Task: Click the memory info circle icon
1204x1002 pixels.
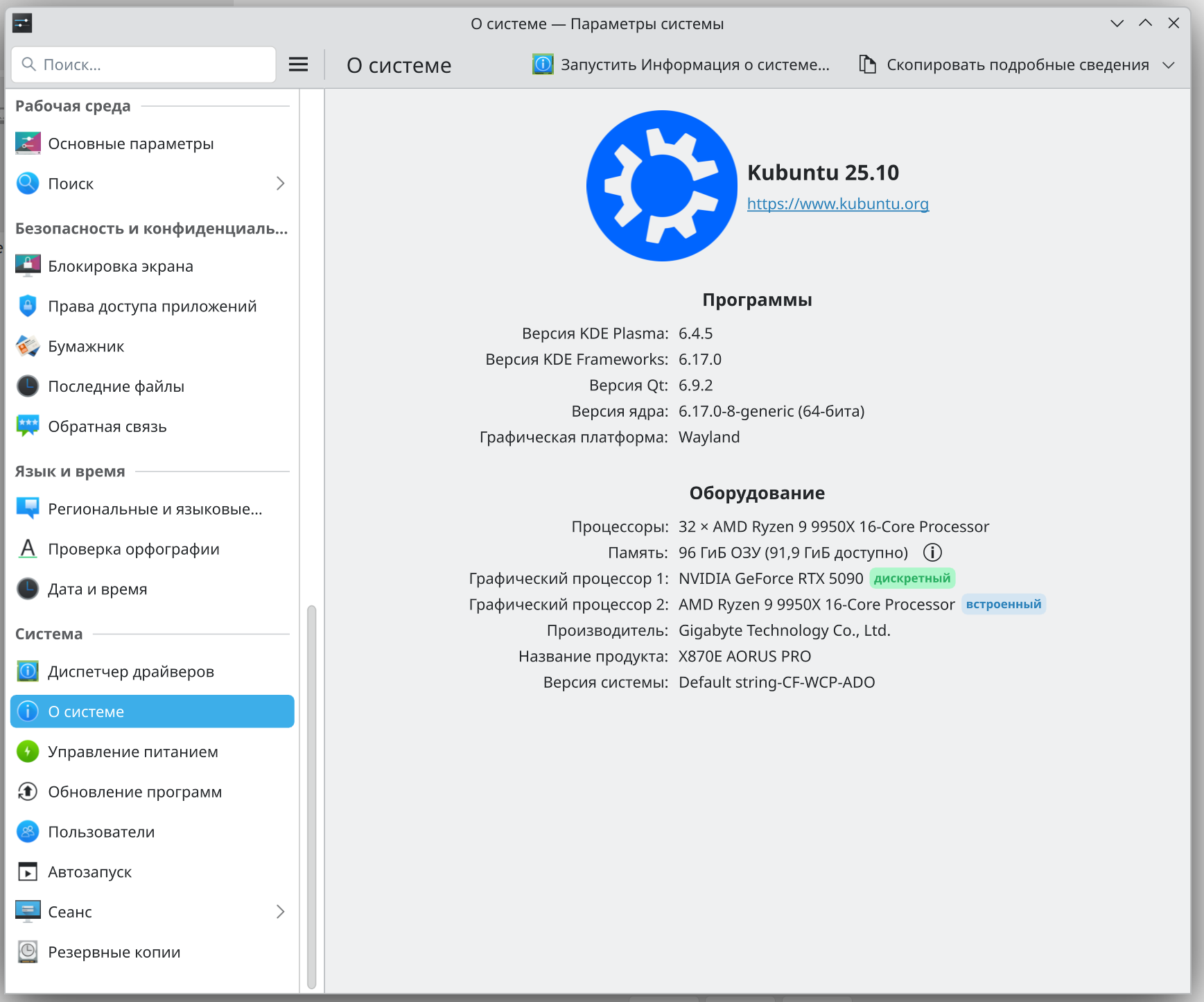Action: [x=932, y=553]
